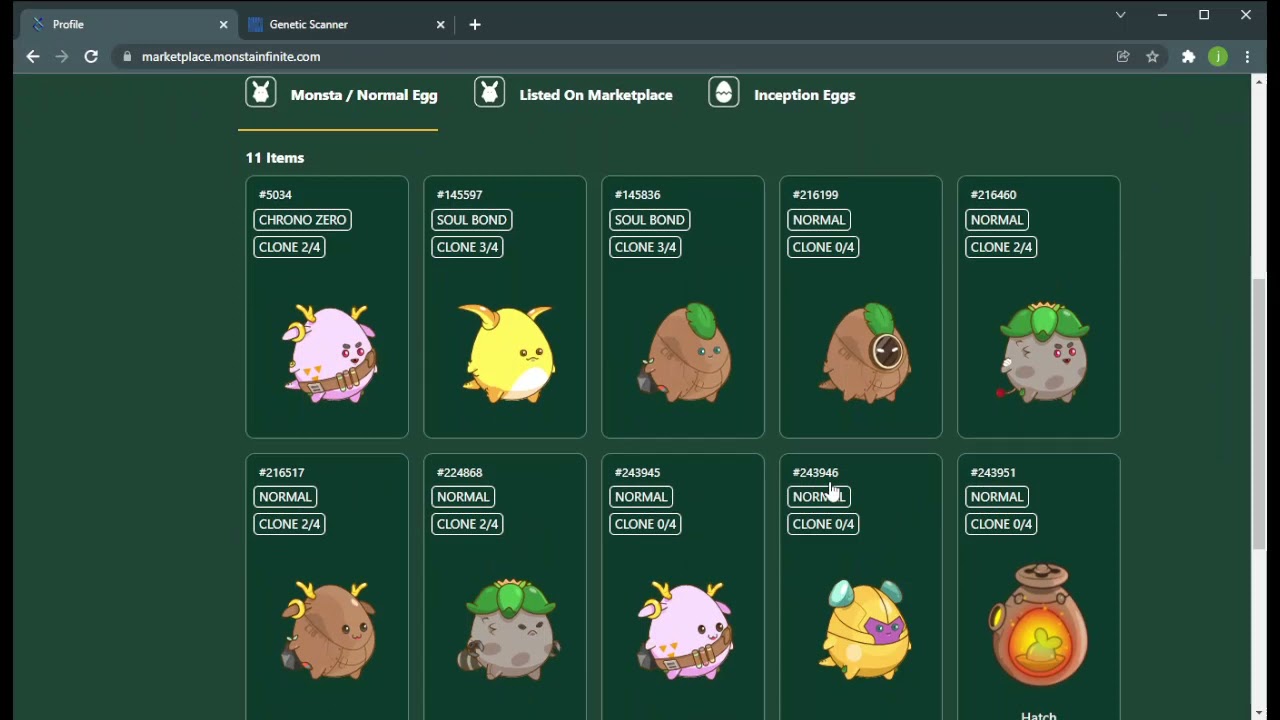Open the browser extensions puzzle icon

[1188, 57]
